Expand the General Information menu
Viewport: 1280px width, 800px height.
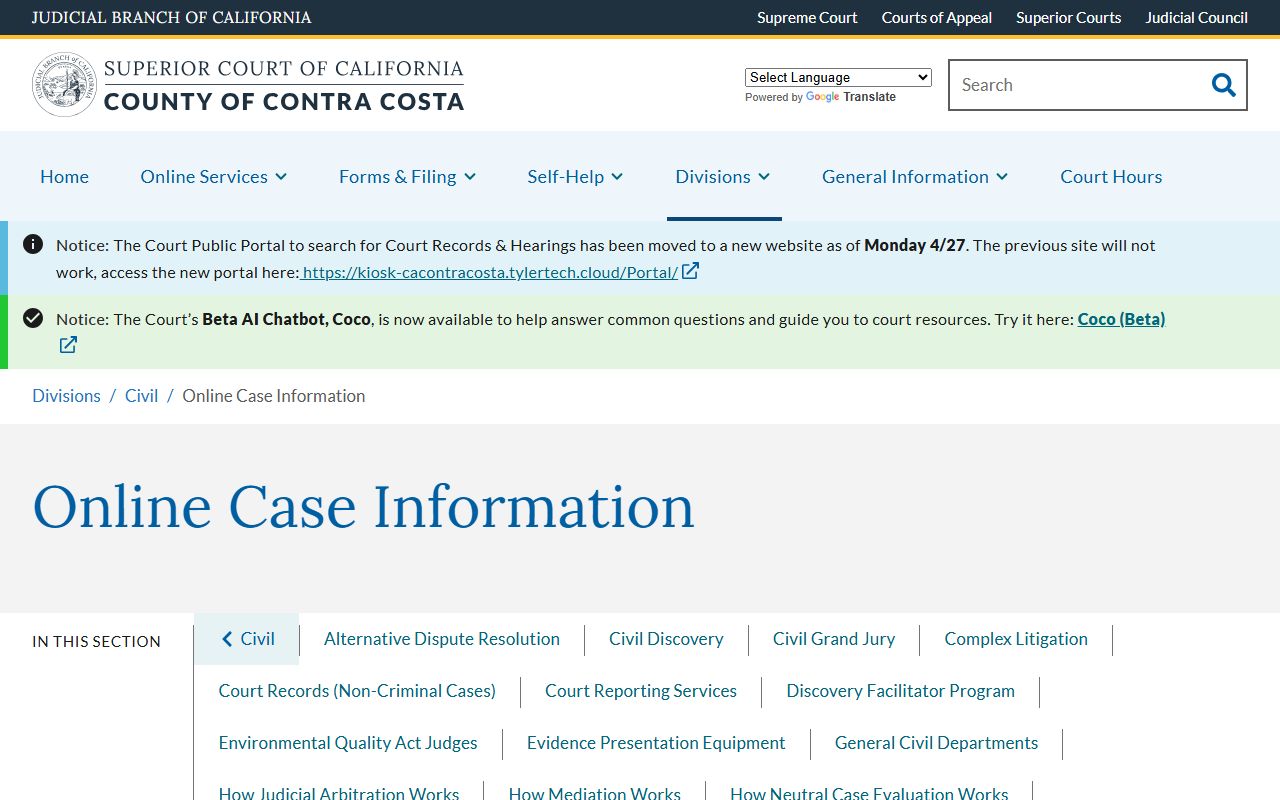(x=915, y=176)
